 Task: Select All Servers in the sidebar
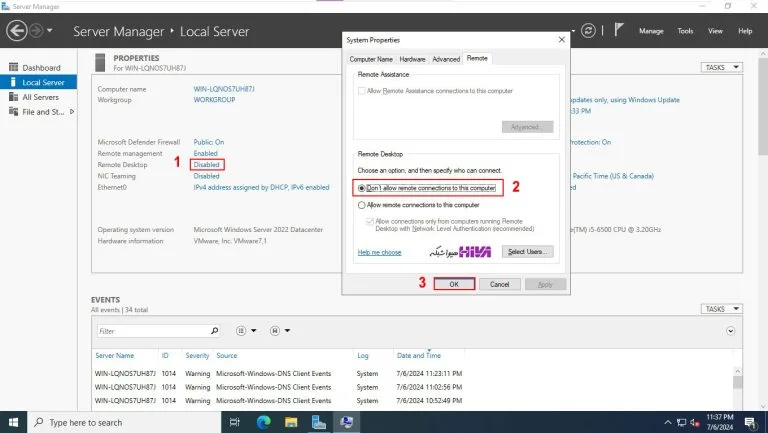38,97
